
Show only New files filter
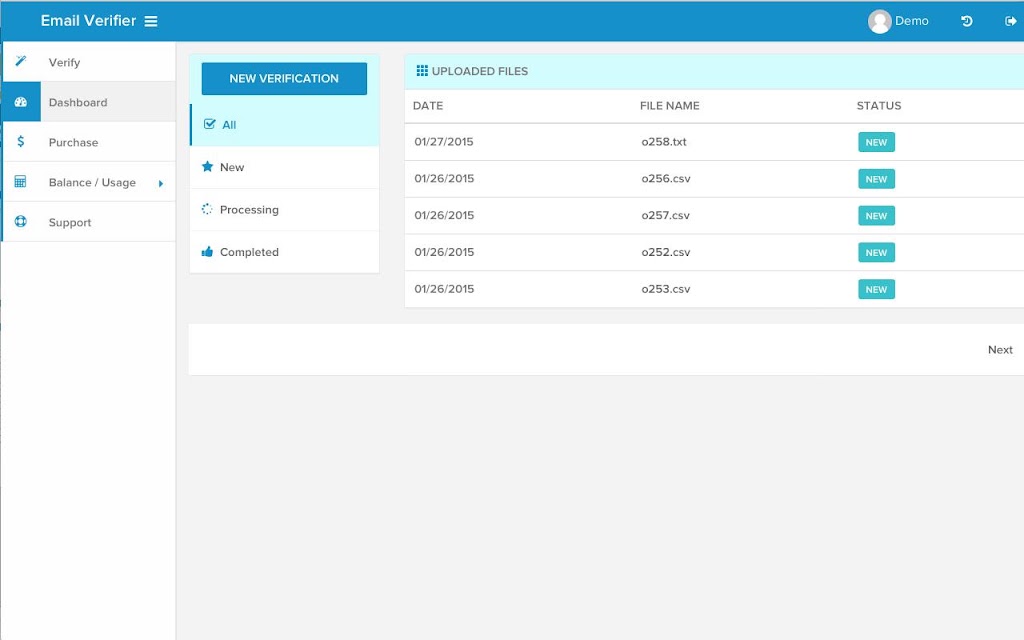pos(285,167)
